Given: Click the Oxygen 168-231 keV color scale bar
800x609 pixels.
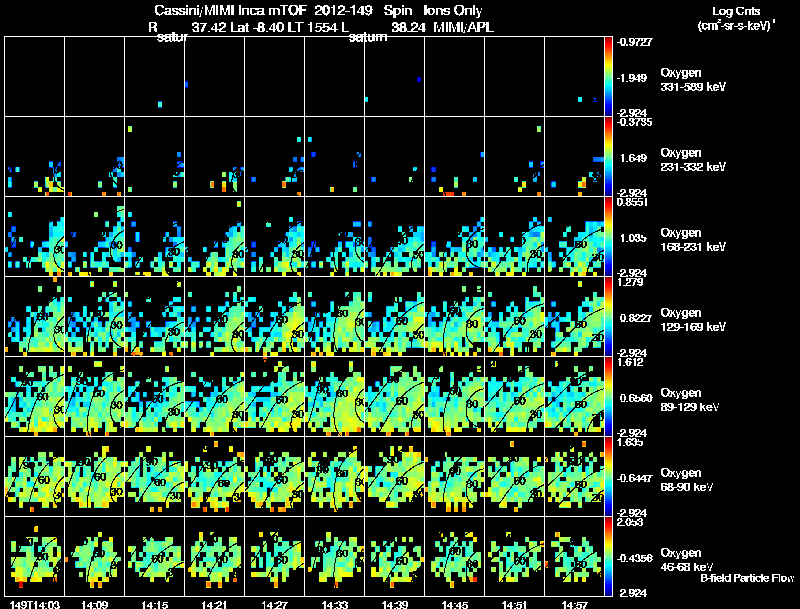Looking at the screenshot, I should coord(608,237).
